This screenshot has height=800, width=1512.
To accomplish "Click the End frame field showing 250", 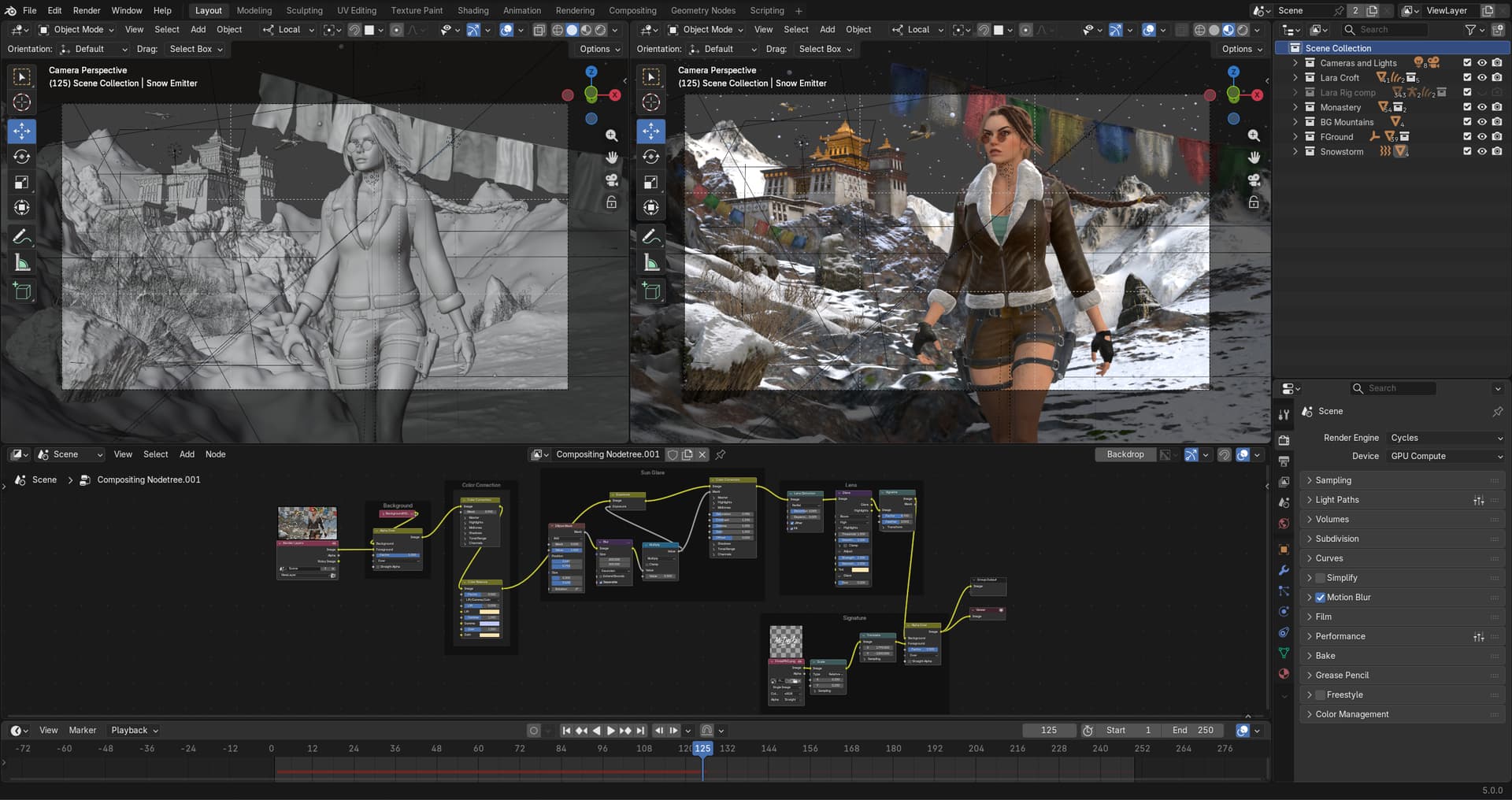I will pos(1193,731).
